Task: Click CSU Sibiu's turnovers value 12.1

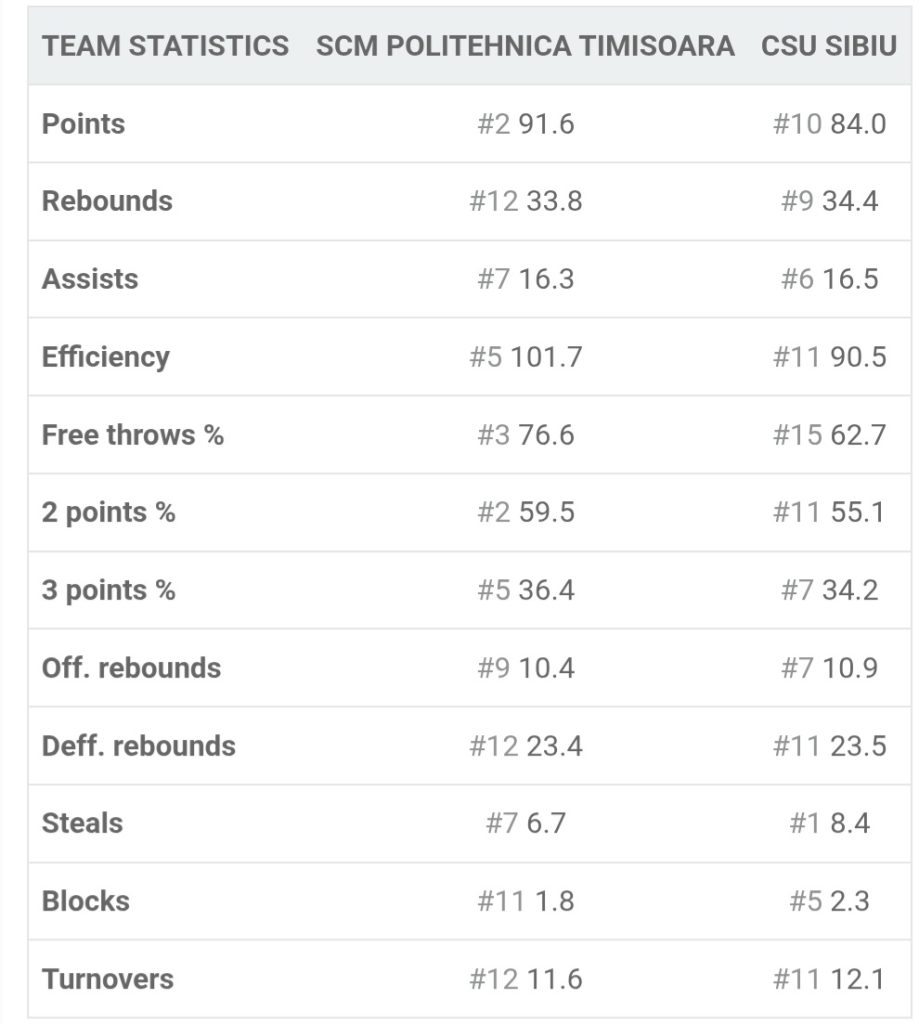Action: pos(858,979)
